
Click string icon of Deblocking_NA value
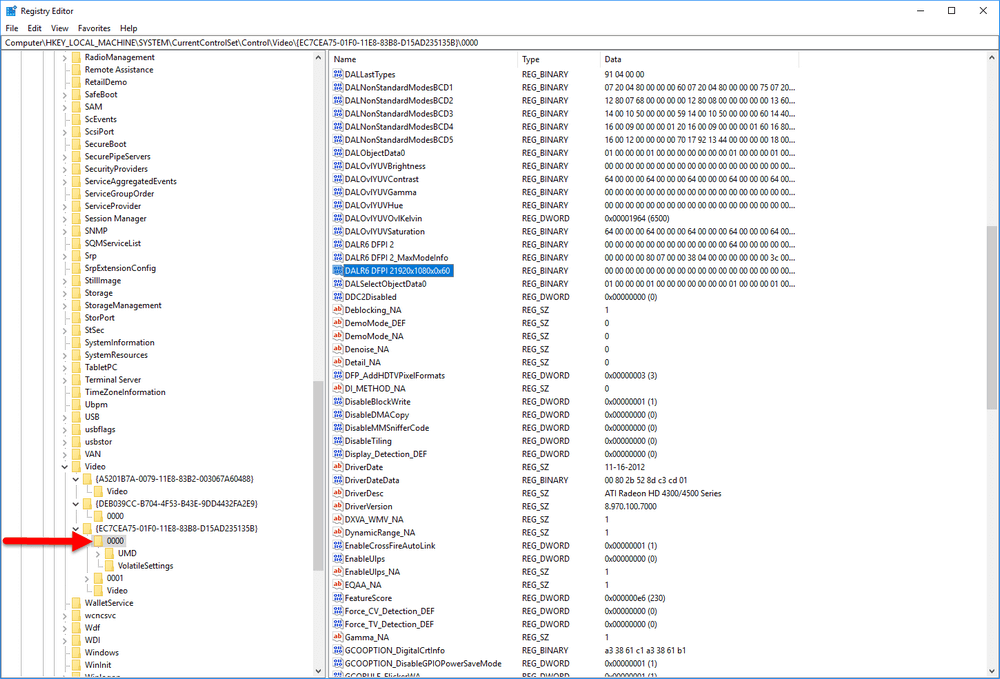(x=338, y=310)
